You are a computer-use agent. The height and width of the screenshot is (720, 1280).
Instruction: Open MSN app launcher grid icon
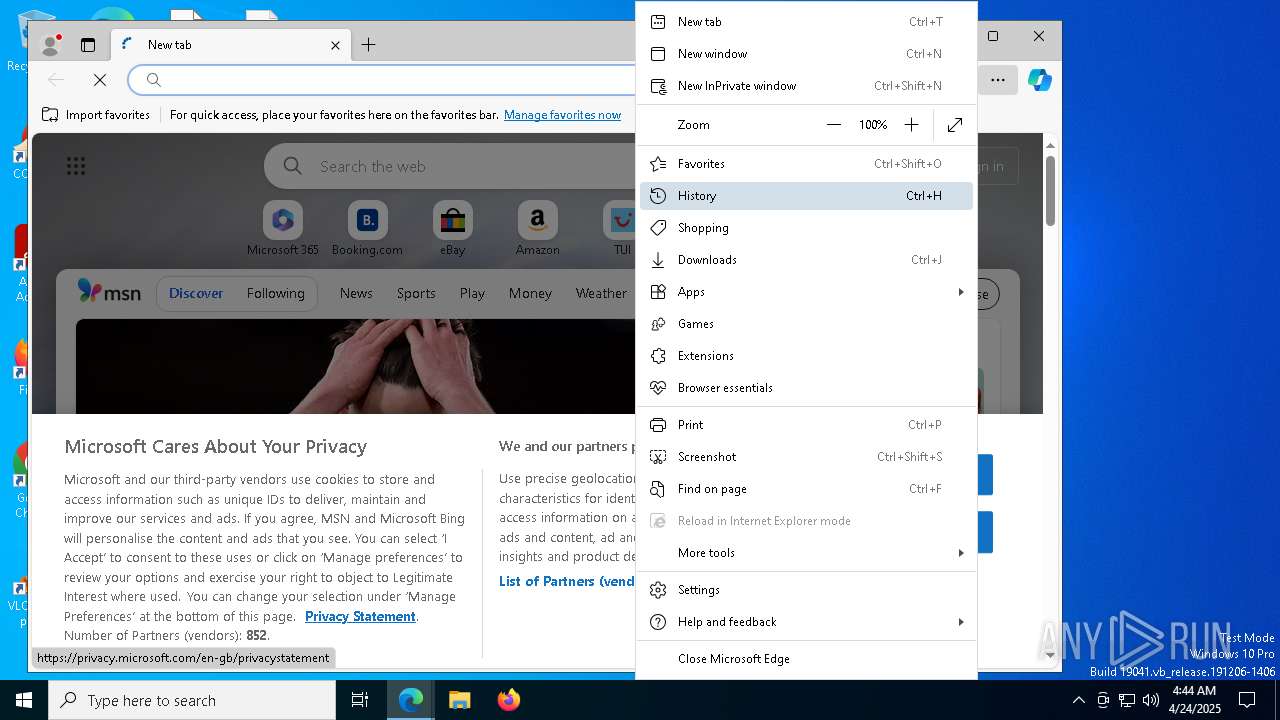point(76,166)
